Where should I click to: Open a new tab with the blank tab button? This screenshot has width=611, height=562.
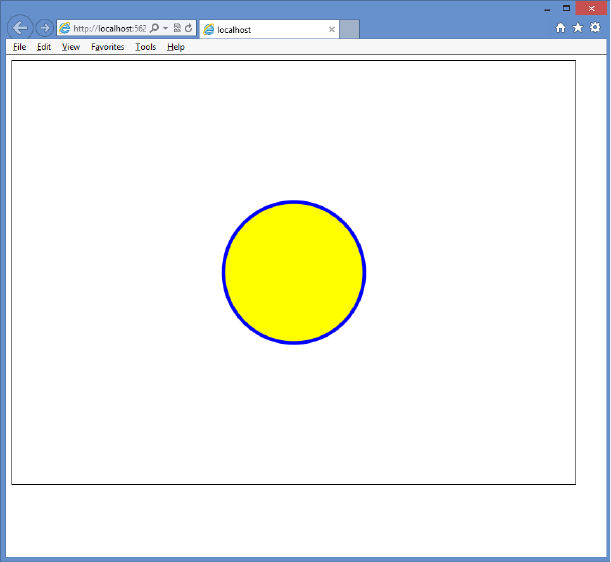pyautogui.click(x=350, y=29)
